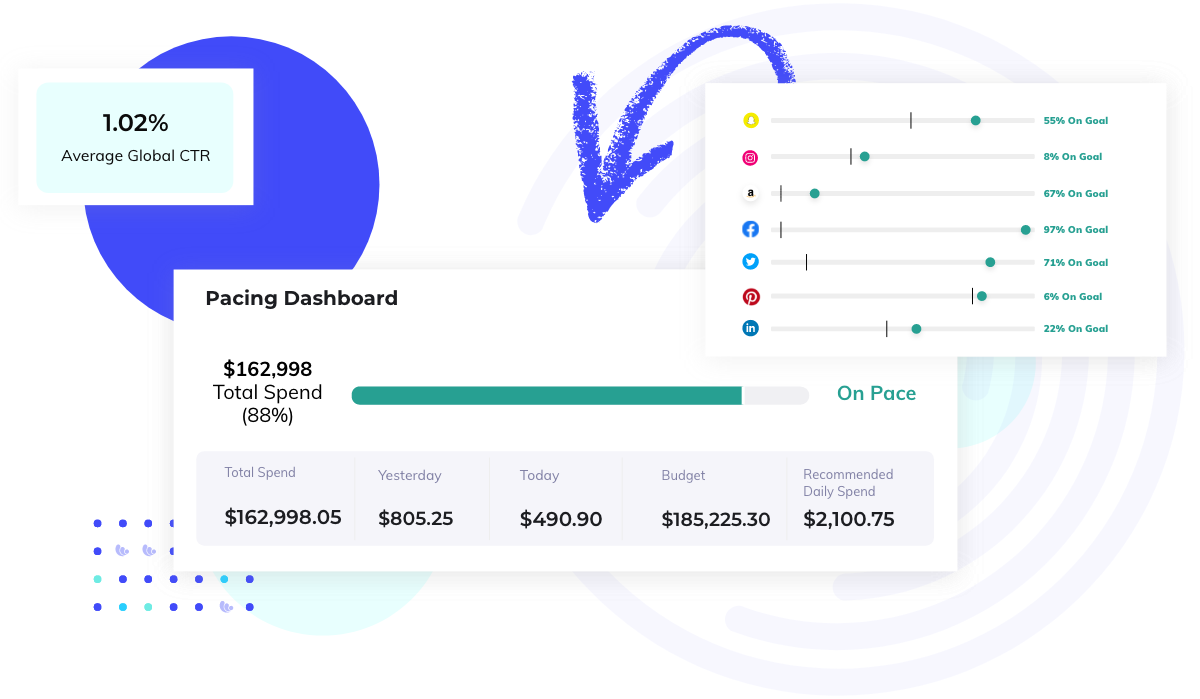Open the Pinterest pacing row
Viewport: 1200px width, 699px height.
coord(750,296)
